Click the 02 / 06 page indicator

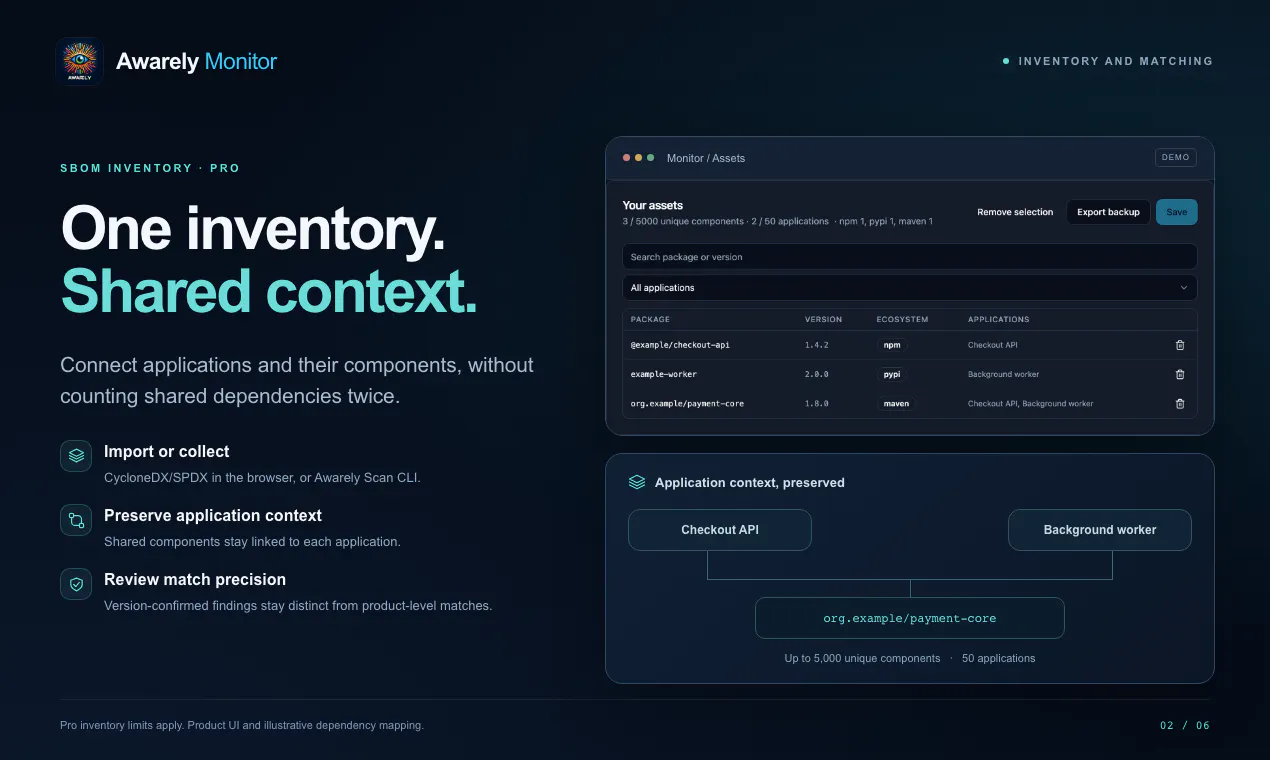click(x=1185, y=725)
